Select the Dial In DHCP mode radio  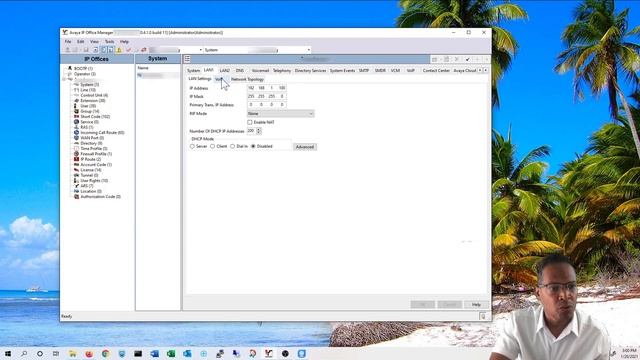(x=233, y=146)
